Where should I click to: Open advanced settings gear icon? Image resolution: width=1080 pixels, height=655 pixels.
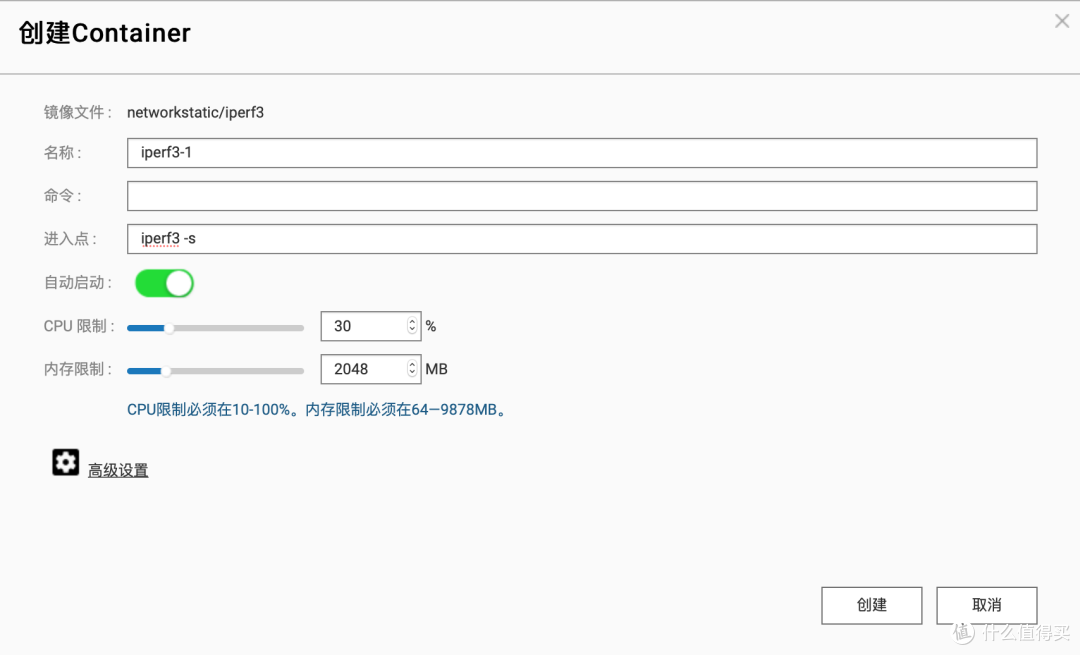click(x=65, y=462)
